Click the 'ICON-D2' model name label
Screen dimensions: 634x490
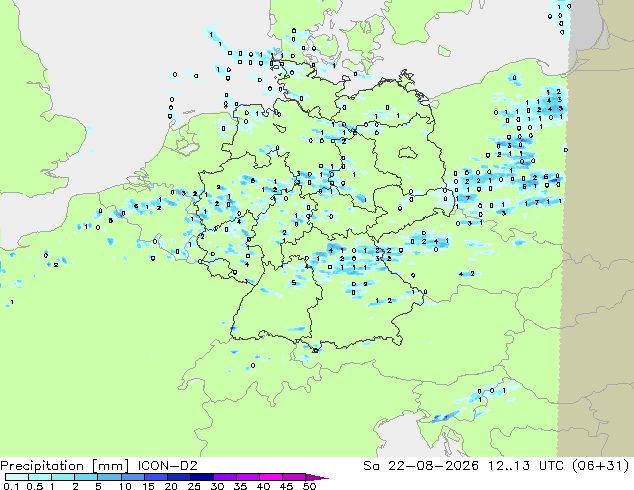pyautogui.click(x=168, y=466)
